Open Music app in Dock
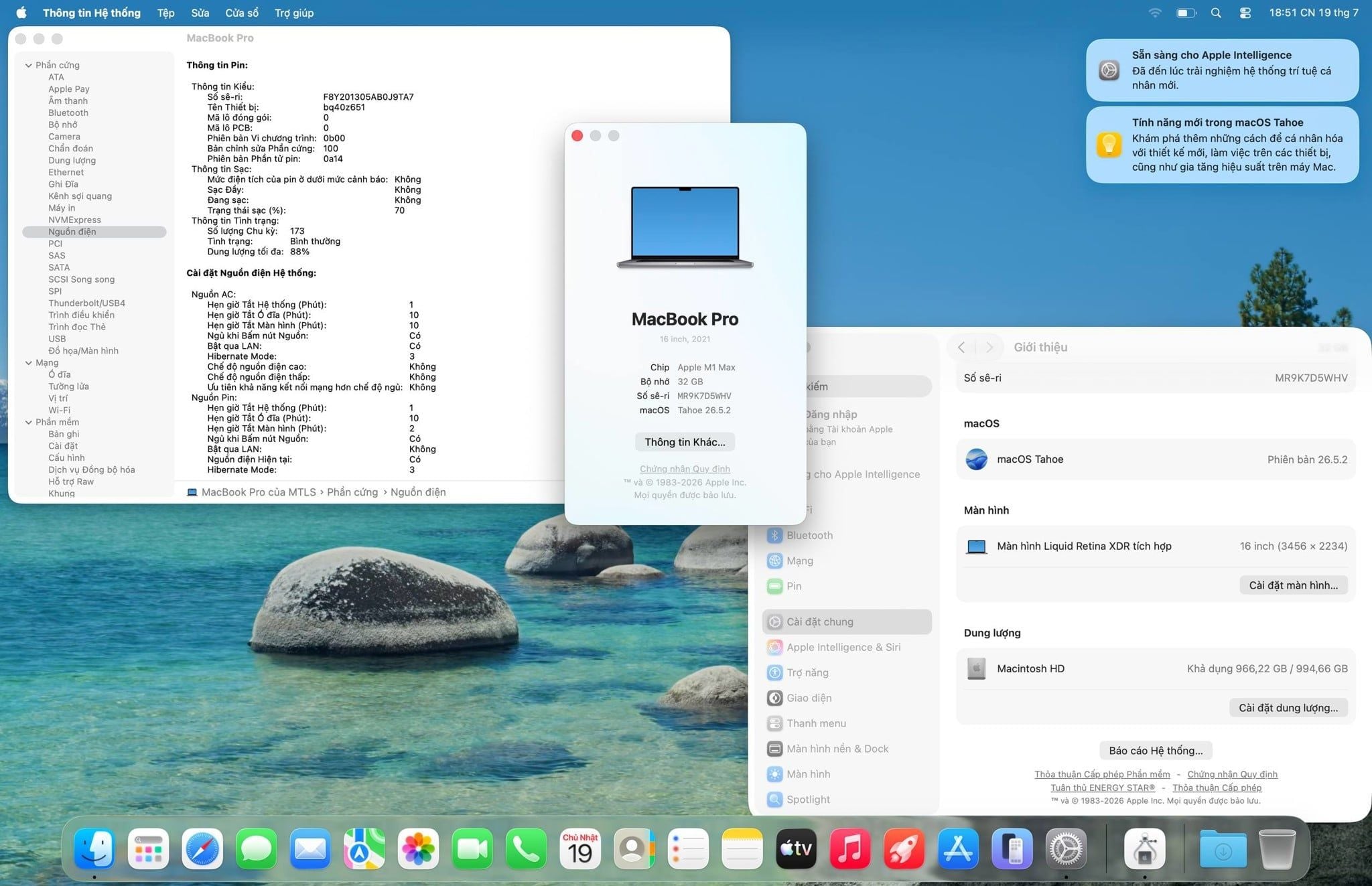The image size is (1372, 886). point(850,849)
